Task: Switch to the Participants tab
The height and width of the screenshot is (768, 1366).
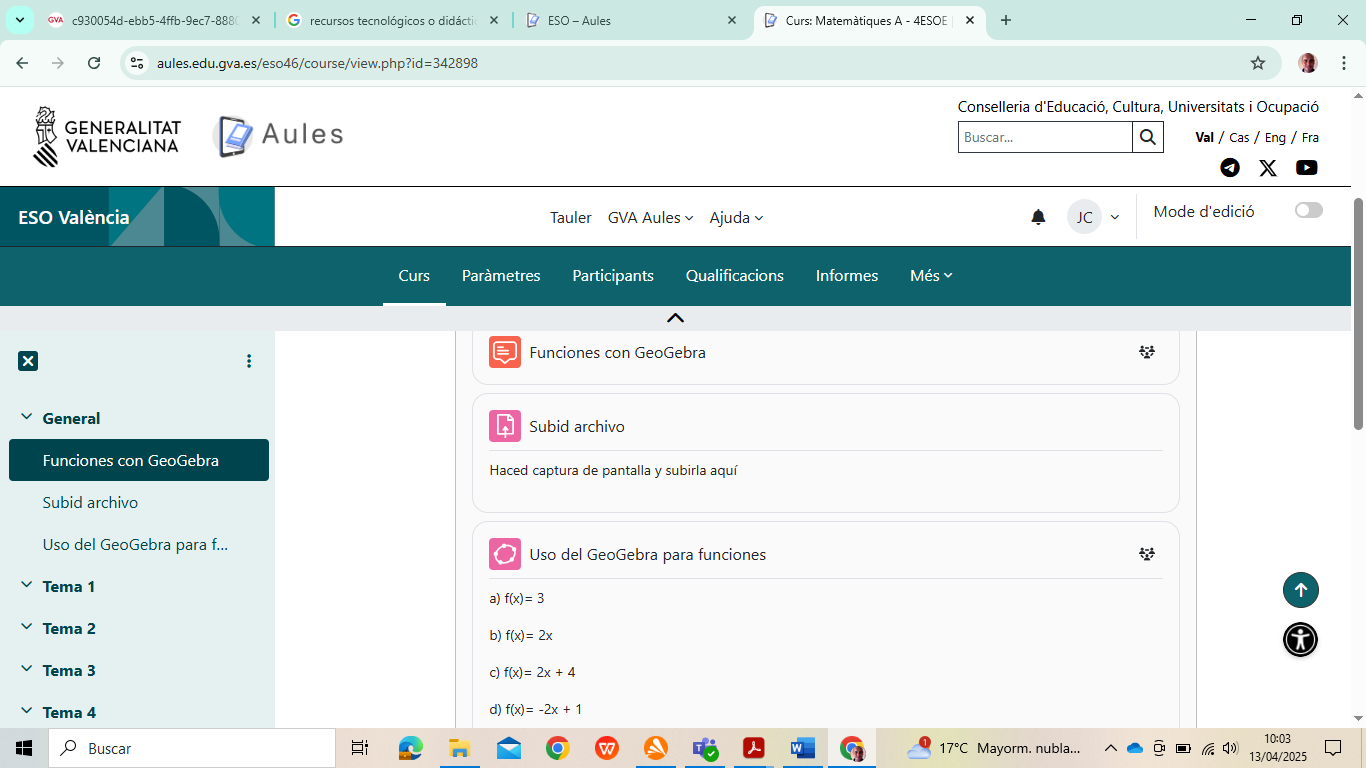Action: tap(613, 276)
